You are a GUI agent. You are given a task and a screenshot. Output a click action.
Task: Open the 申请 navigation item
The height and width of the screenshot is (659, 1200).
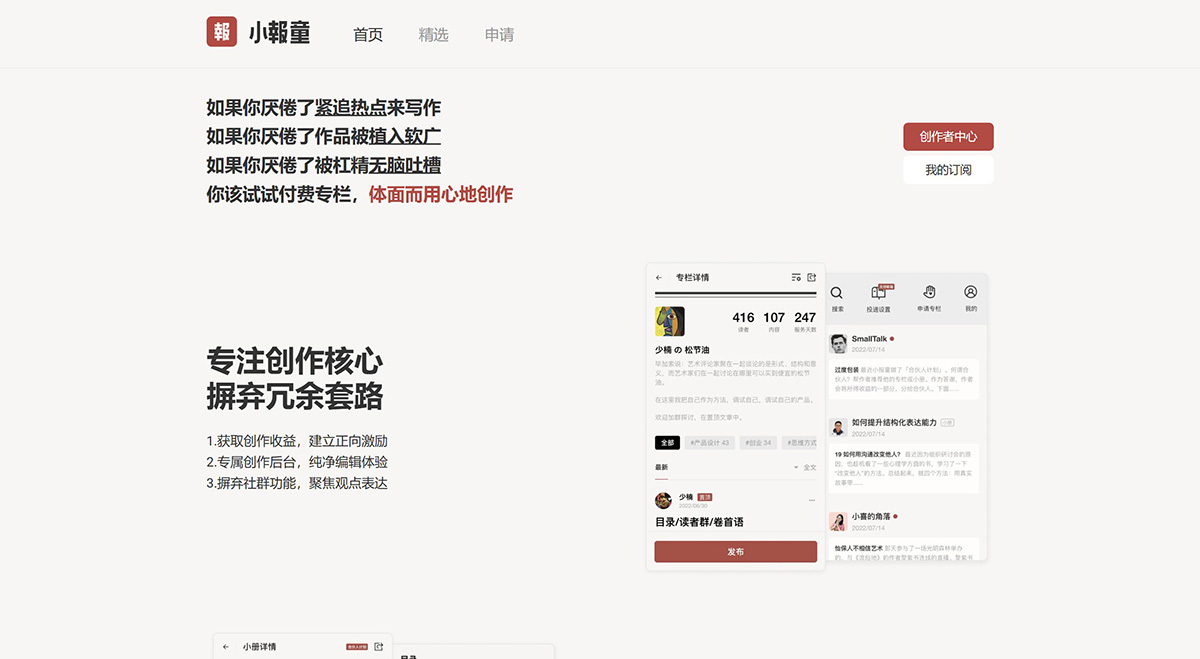(x=499, y=34)
